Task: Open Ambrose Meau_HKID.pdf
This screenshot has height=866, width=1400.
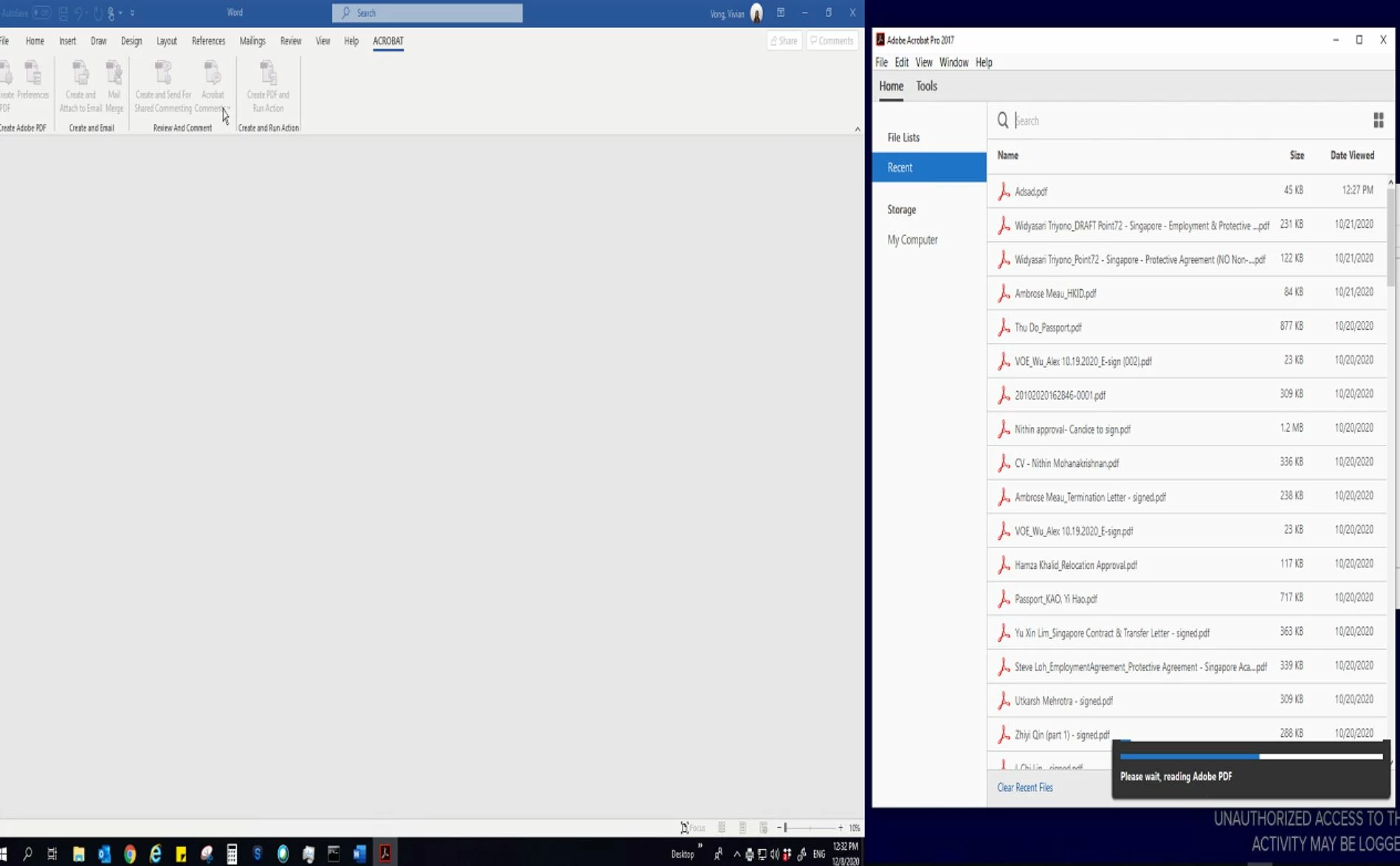Action: [x=1187, y=293]
